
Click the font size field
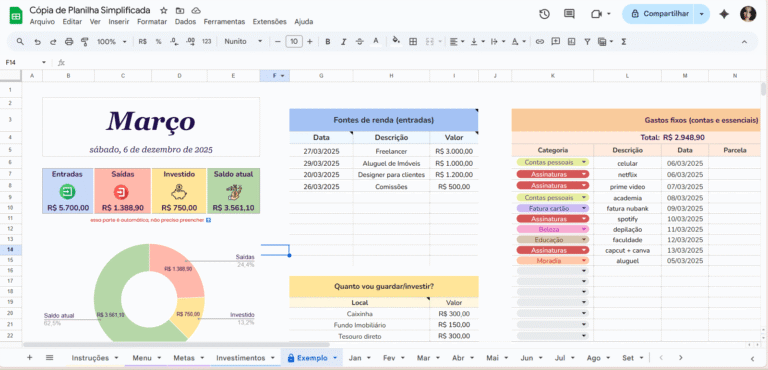(294, 42)
